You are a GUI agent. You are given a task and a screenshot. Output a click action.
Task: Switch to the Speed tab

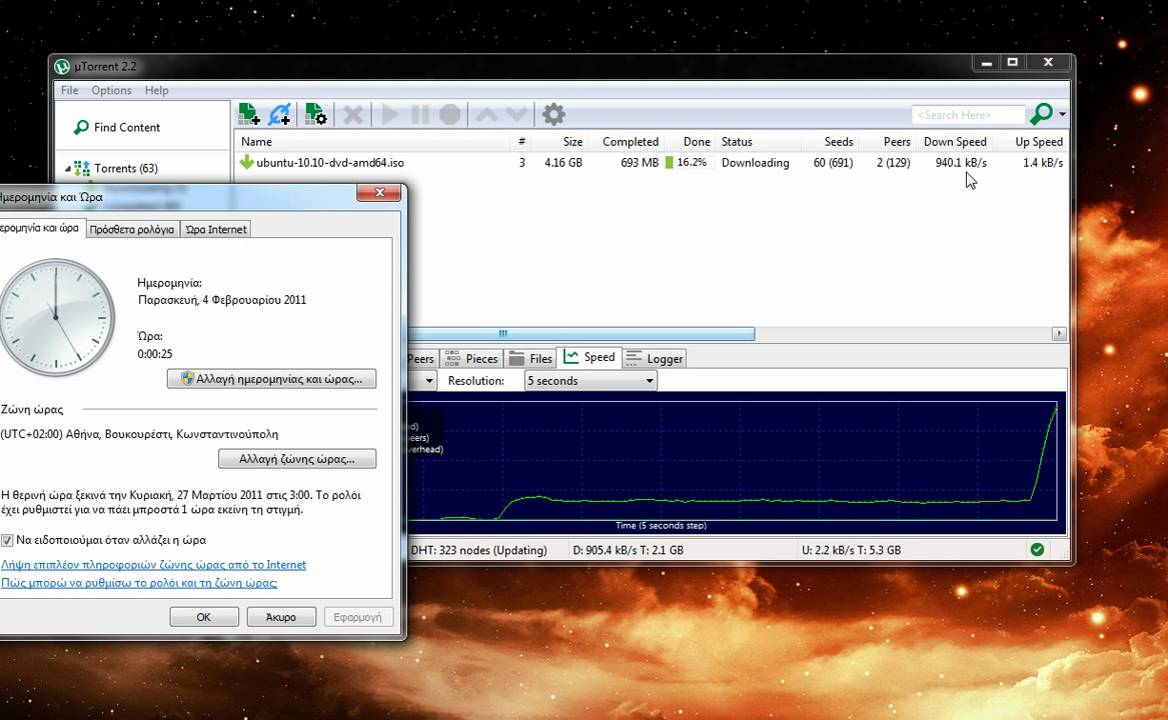coord(589,357)
